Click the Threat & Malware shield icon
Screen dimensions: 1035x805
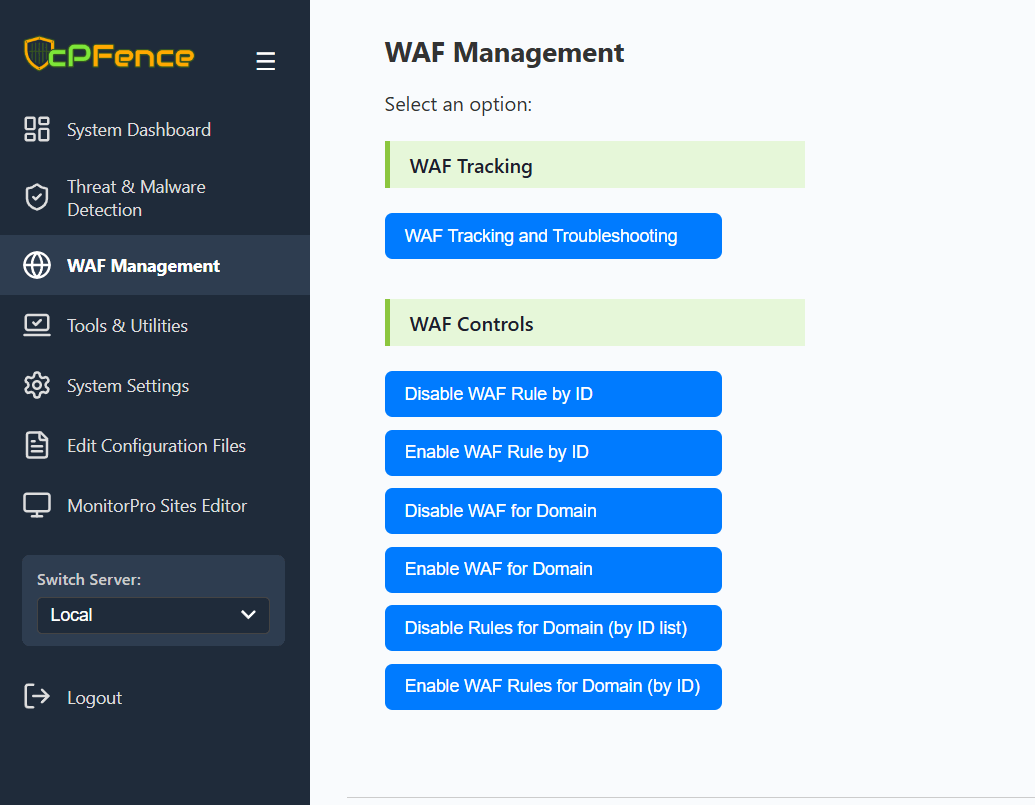pyautogui.click(x=37, y=197)
